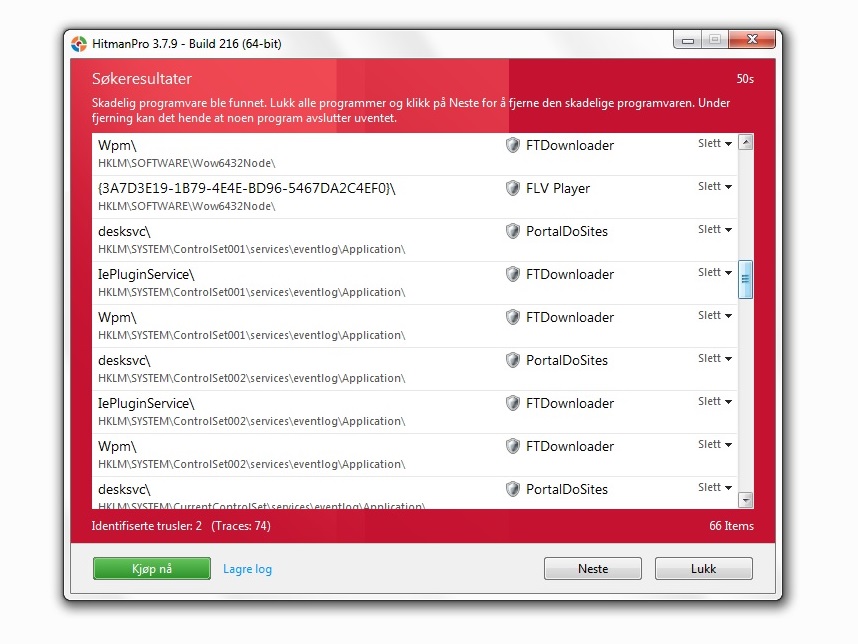The width and height of the screenshot is (858, 644).
Task: Select Wpm\ entry above HKLM\SOFTWARE\Wow6432Node\
Action: pos(117,146)
